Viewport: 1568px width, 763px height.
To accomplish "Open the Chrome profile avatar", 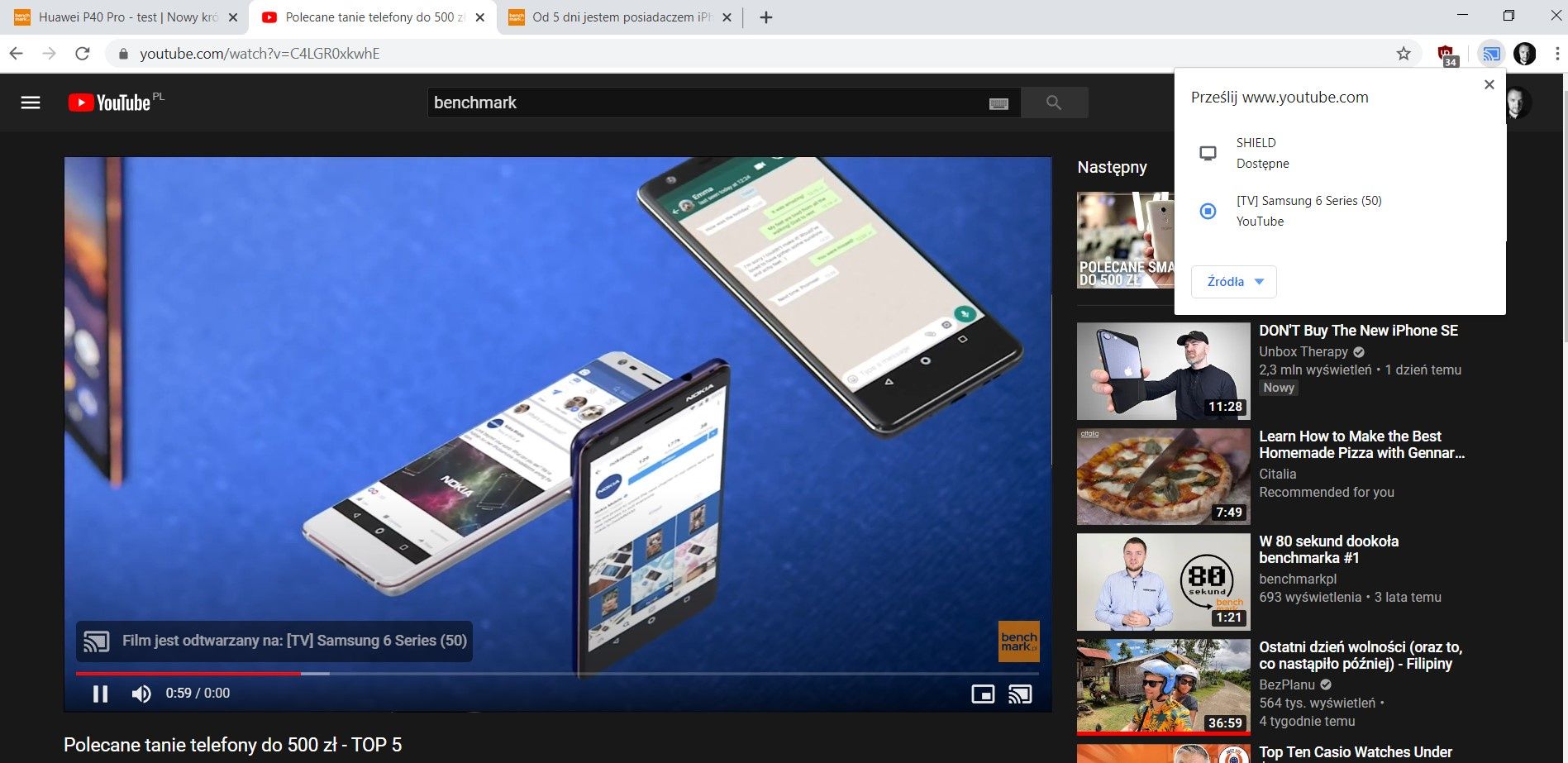I will coord(1525,54).
